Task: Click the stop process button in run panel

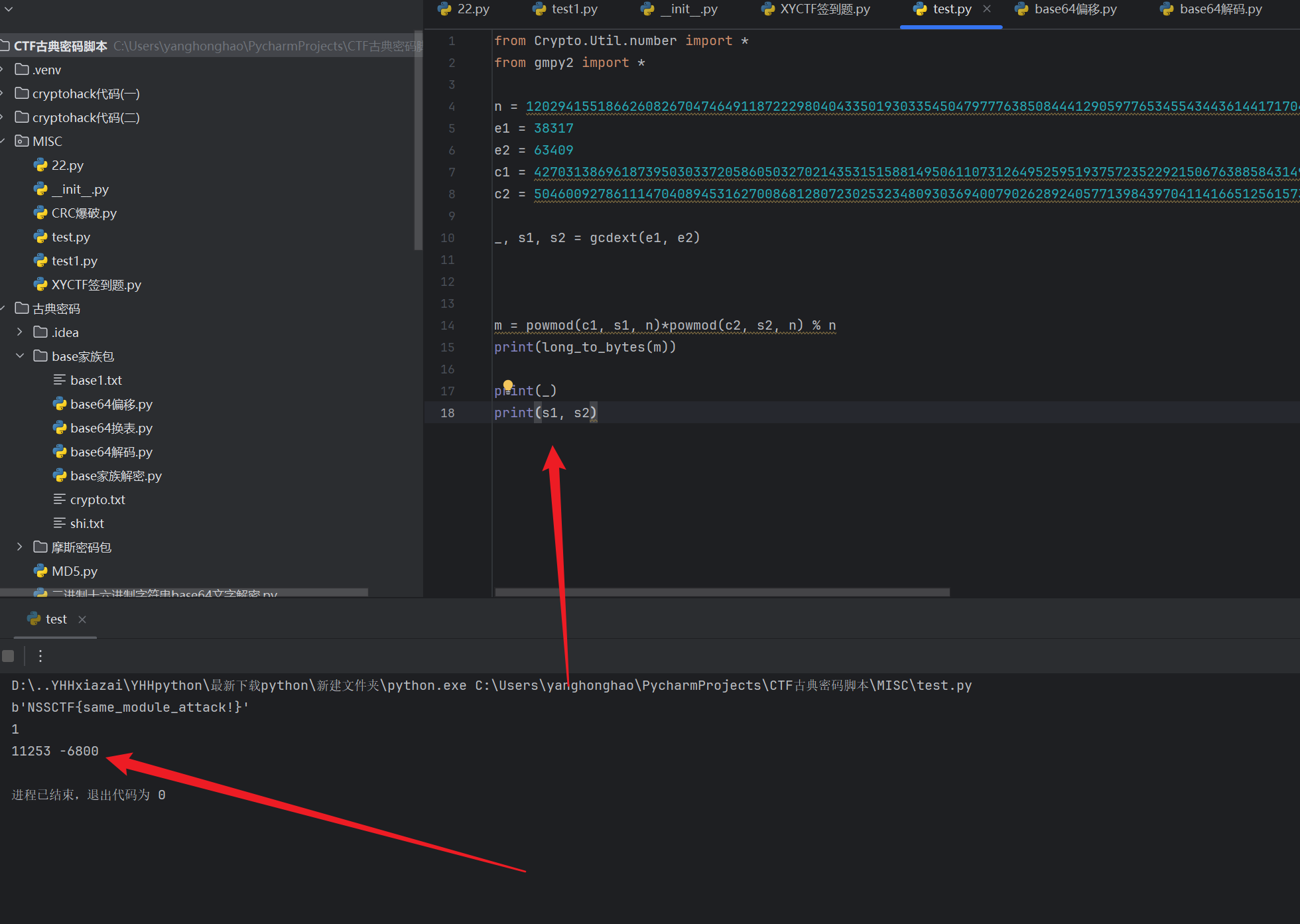Action: (x=8, y=656)
